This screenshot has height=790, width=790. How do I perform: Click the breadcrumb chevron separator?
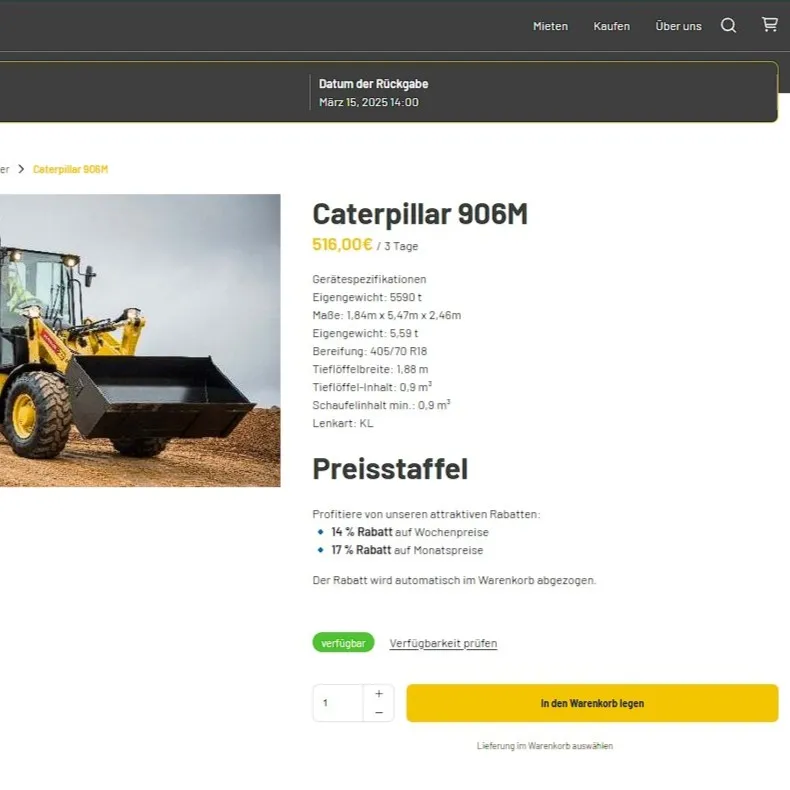coord(21,169)
